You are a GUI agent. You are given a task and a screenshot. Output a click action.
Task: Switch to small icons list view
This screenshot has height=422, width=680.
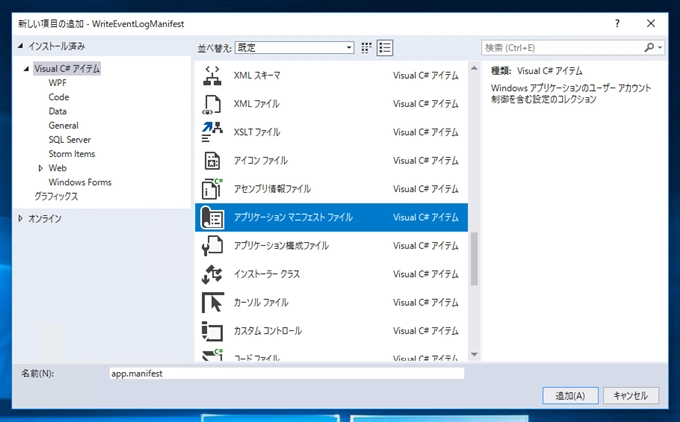(385, 48)
